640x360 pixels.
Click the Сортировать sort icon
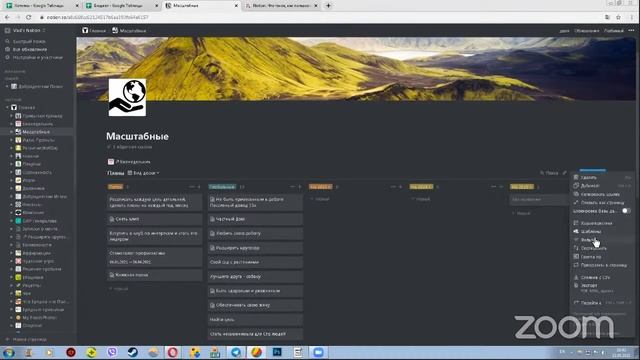pos(576,248)
